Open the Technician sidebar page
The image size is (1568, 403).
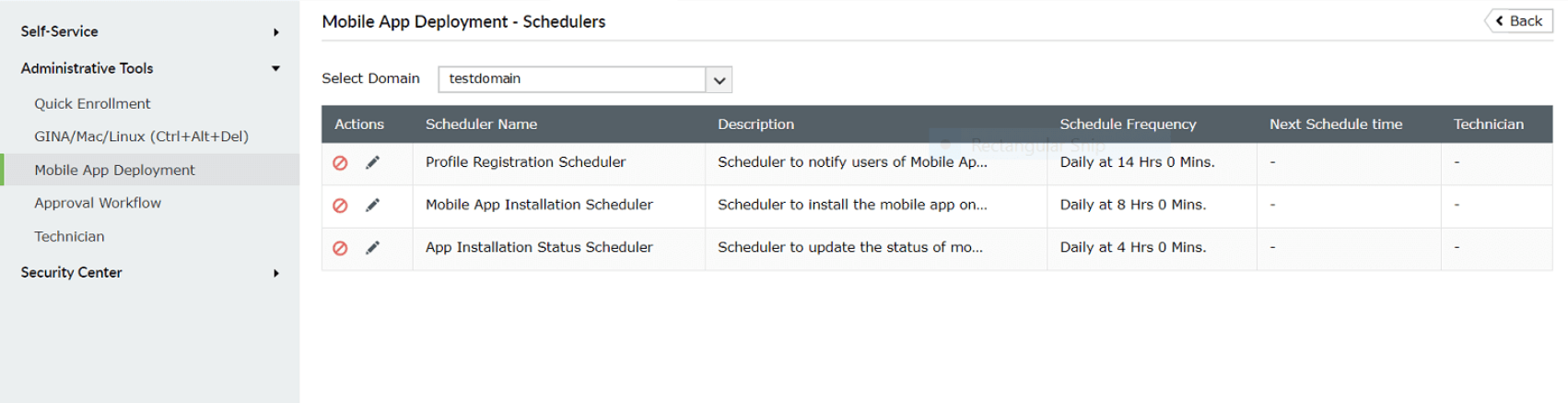pyautogui.click(x=69, y=236)
